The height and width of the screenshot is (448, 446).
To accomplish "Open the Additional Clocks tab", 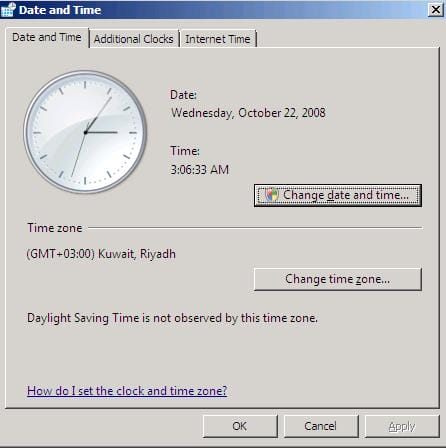I will (134, 39).
